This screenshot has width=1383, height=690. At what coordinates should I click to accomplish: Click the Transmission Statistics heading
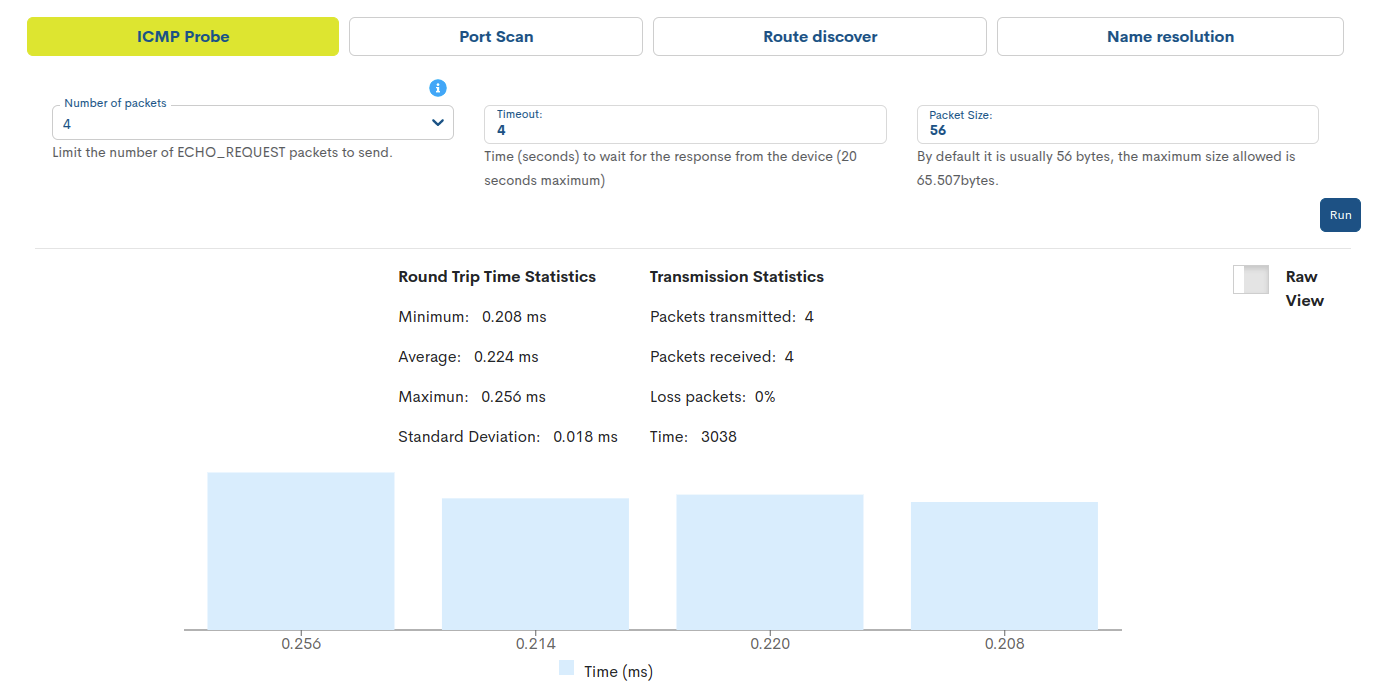click(737, 277)
